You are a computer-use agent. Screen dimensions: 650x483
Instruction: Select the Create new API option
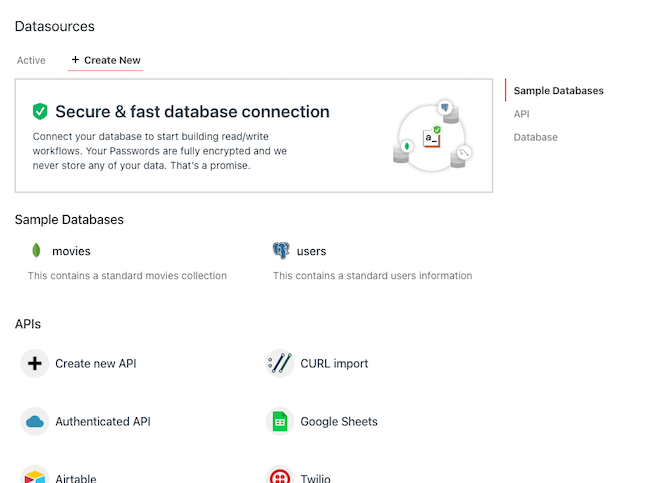(95, 363)
